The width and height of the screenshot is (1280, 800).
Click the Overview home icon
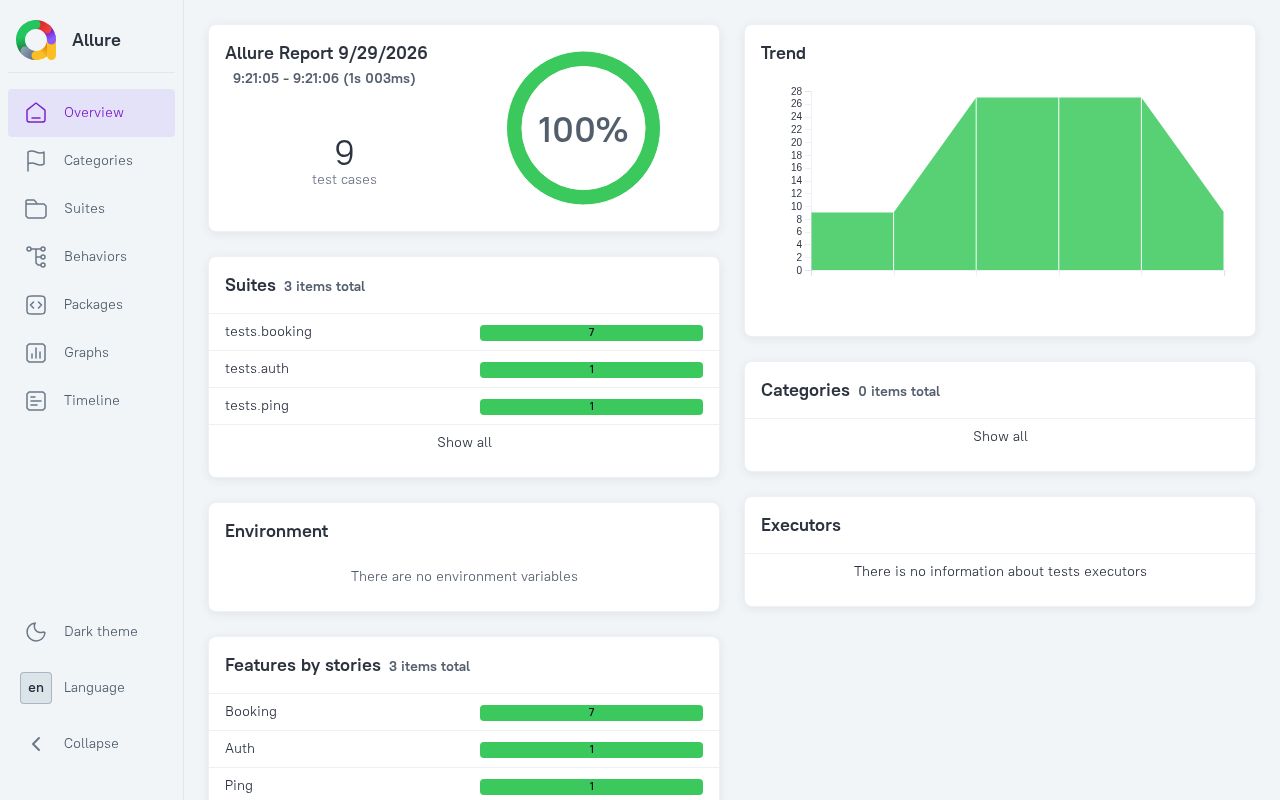click(x=36, y=112)
